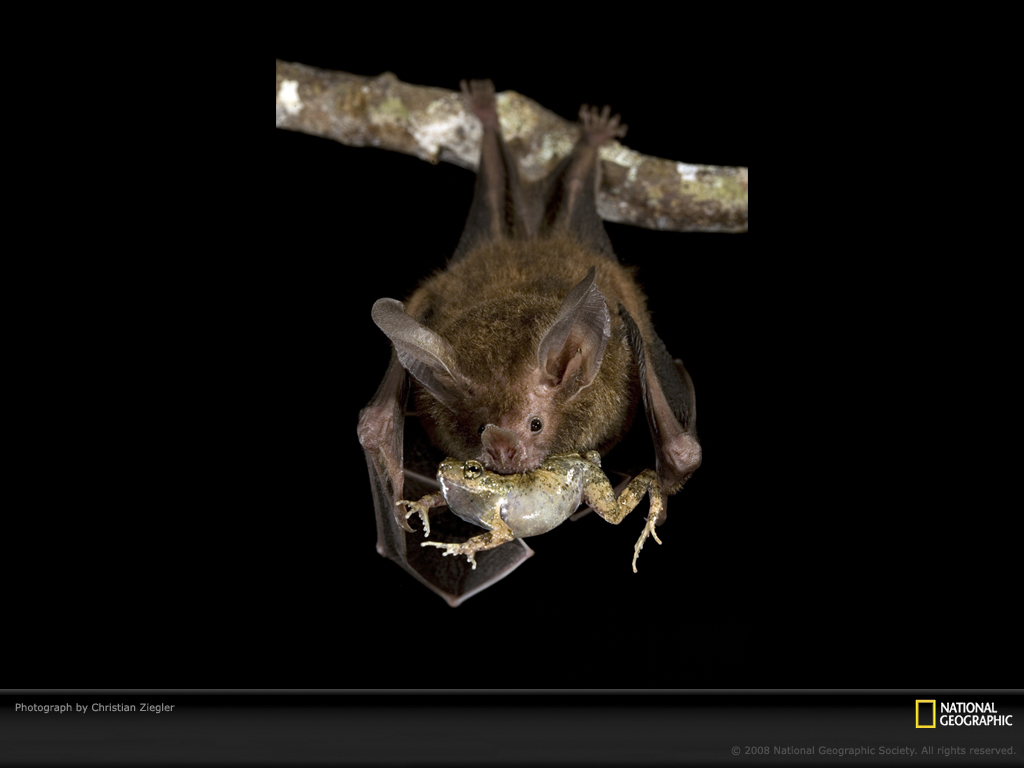Click the NATIONAL GEOGRAPHIC wordmark text
This screenshot has height=768, width=1024.
975,714
